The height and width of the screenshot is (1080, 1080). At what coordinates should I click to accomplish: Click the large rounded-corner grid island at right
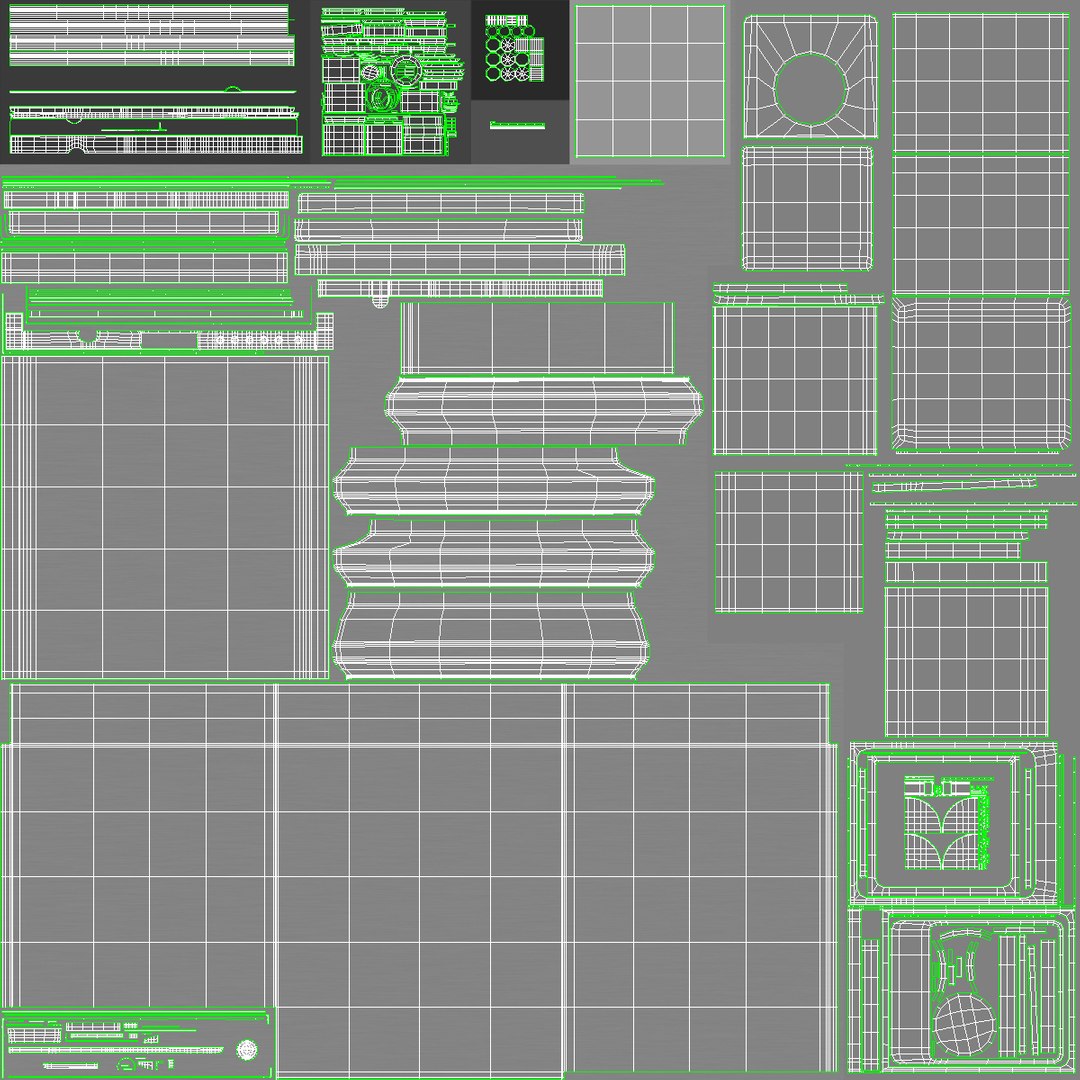[981, 373]
